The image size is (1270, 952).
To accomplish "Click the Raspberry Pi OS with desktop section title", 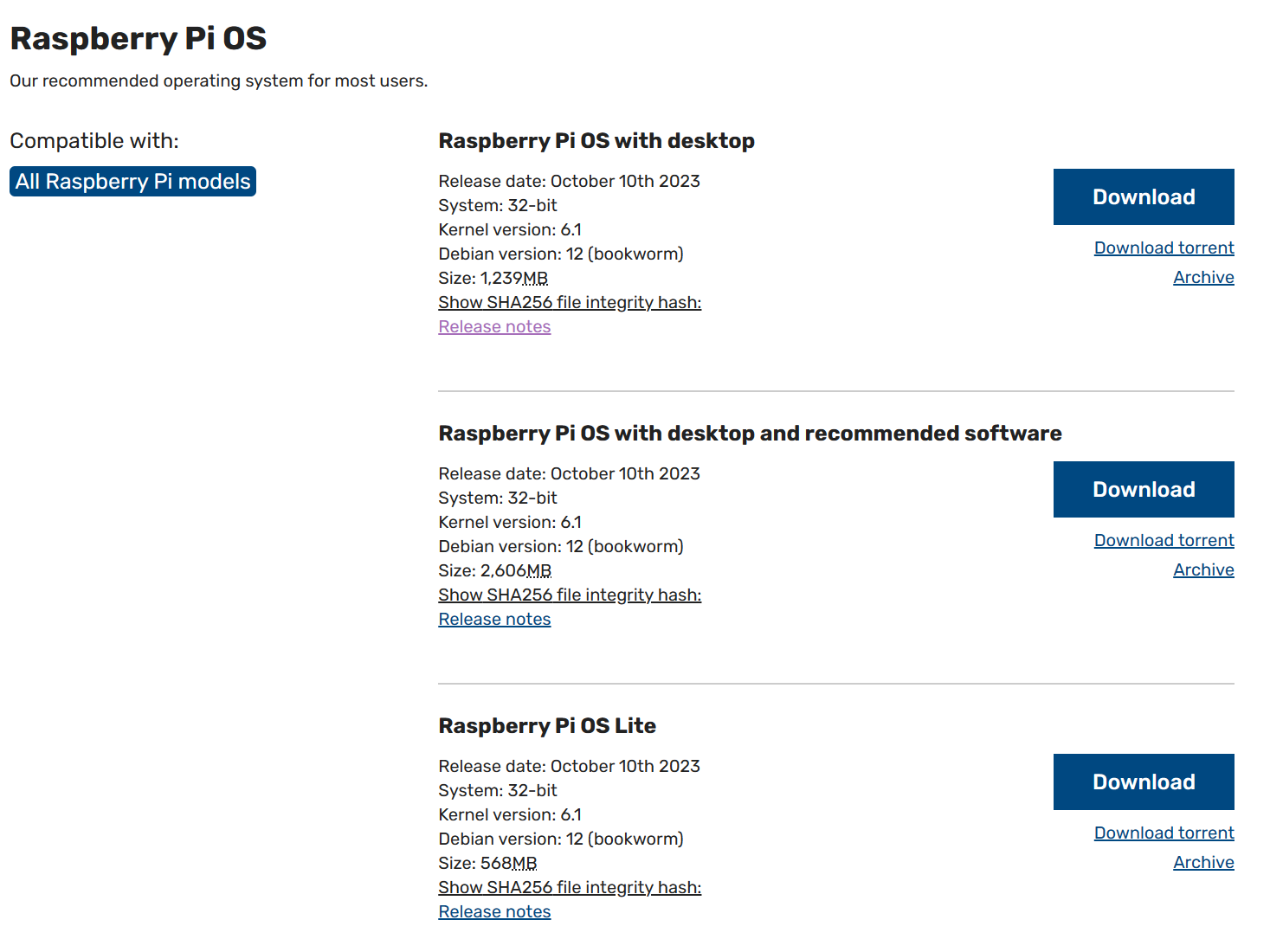I will click(596, 140).
